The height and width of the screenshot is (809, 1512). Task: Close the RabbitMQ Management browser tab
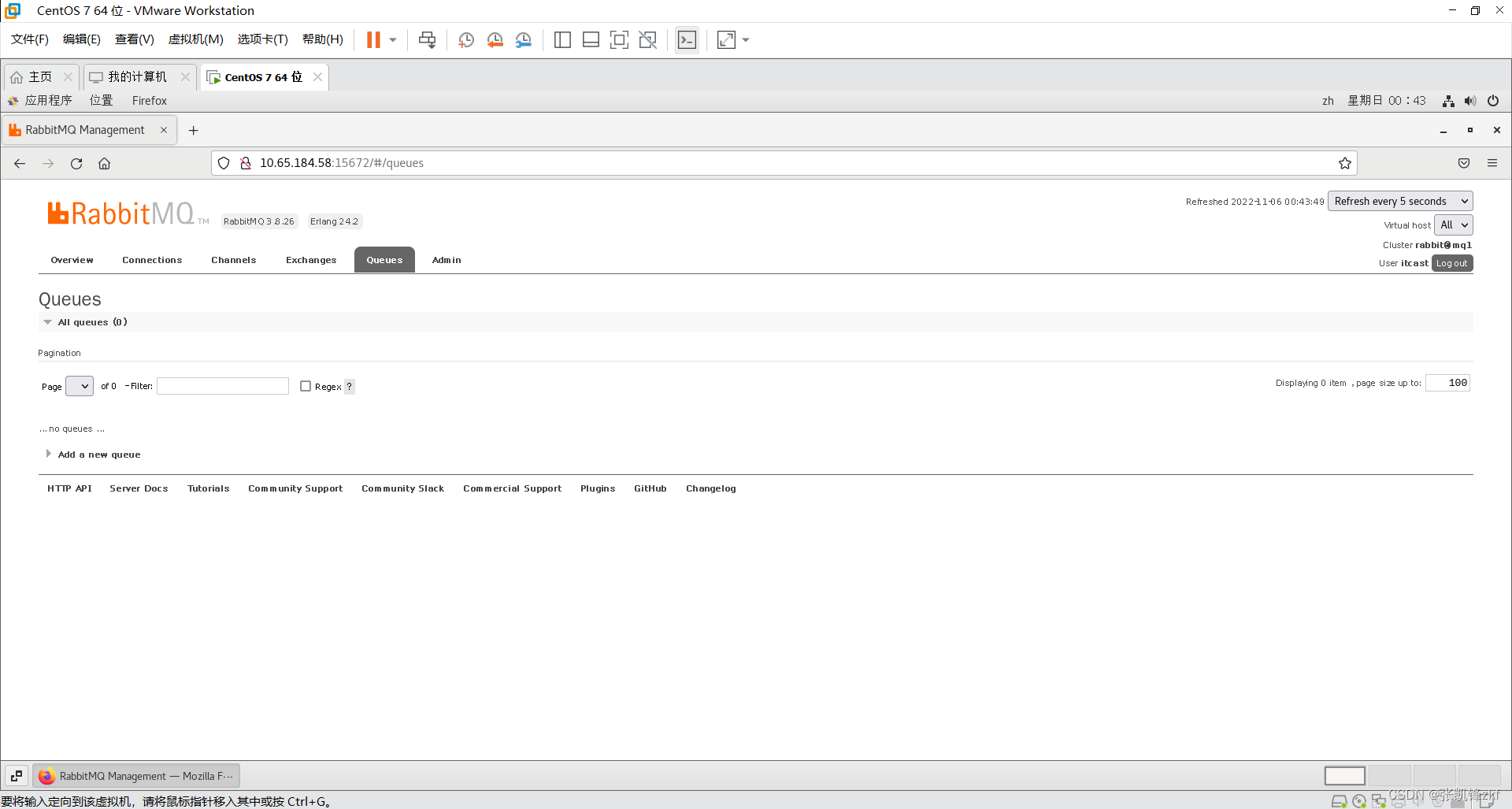coord(164,130)
